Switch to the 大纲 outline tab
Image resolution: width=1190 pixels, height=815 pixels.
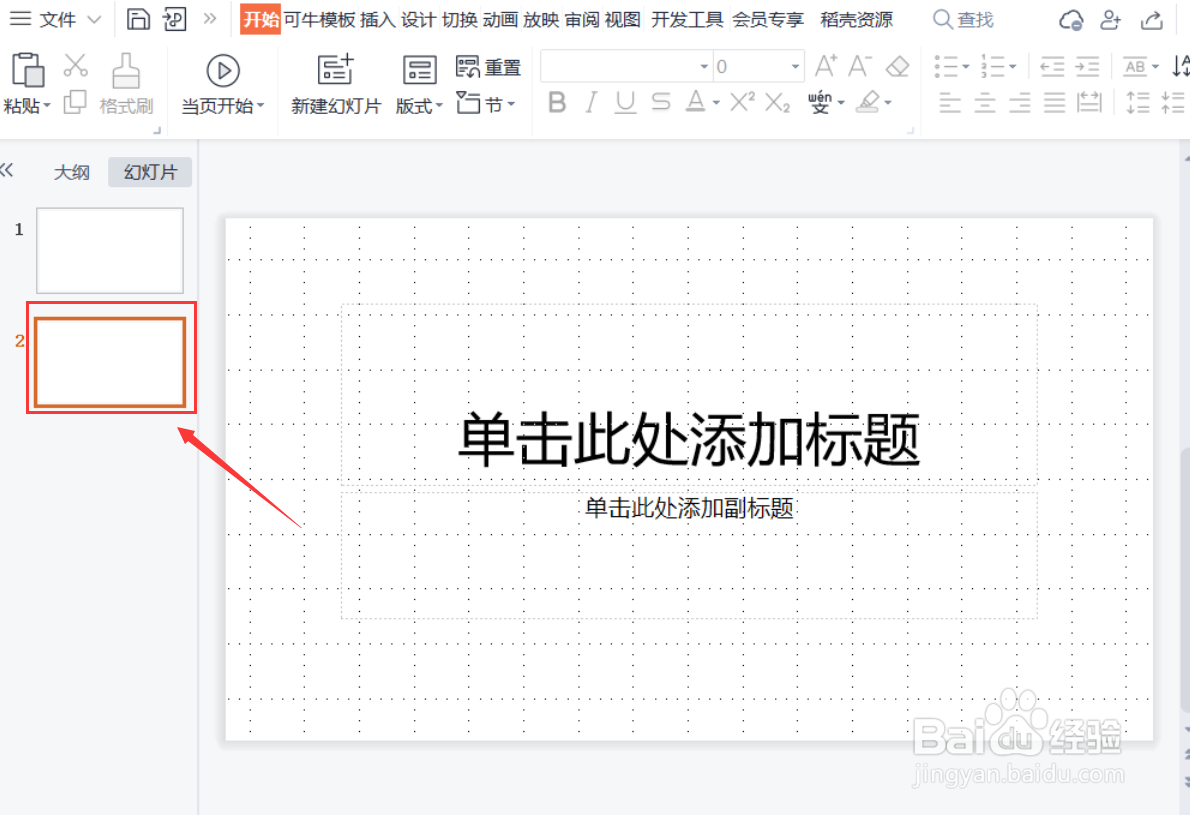71,171
